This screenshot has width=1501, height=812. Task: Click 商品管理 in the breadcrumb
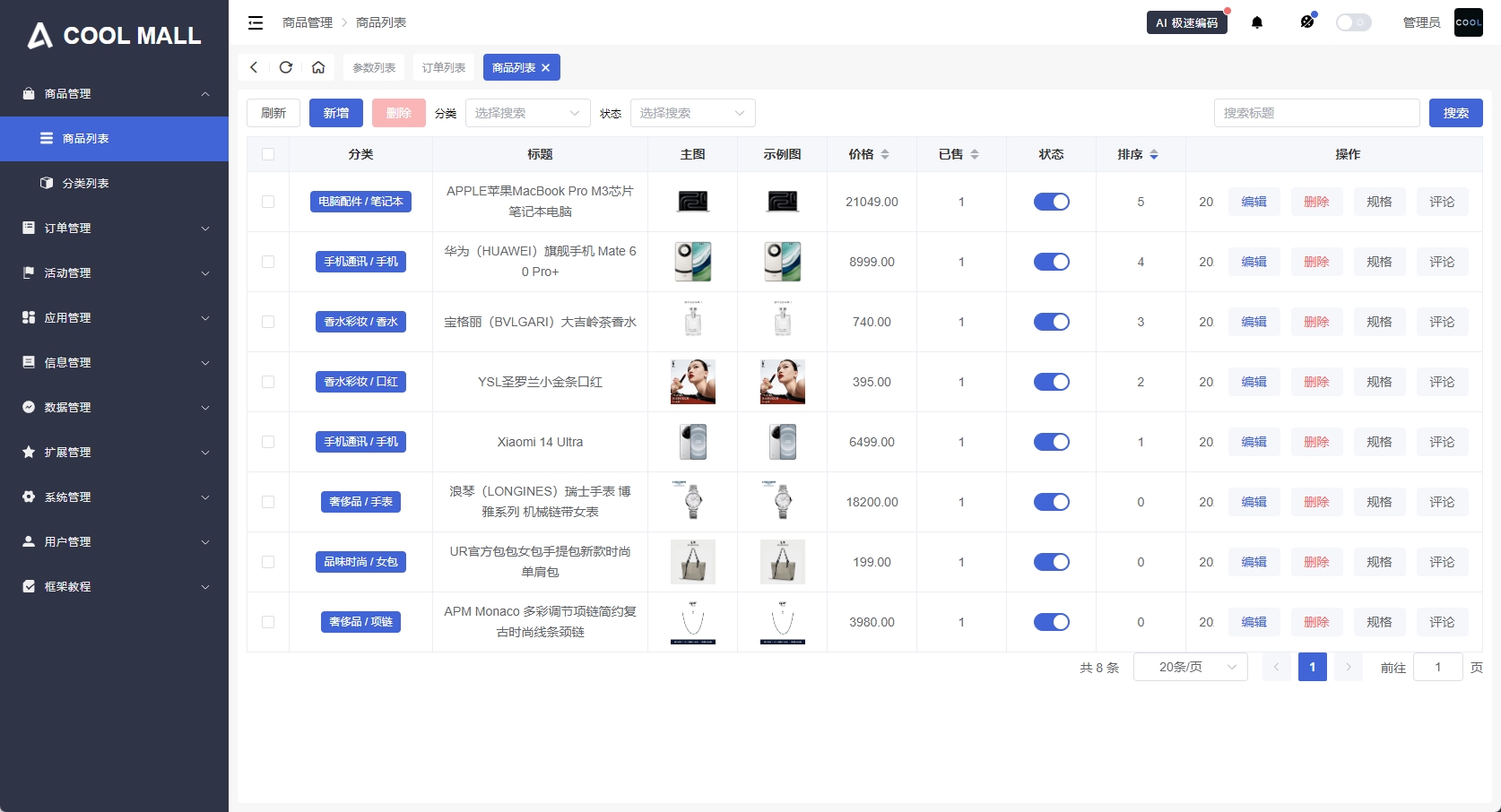point(308,22)
